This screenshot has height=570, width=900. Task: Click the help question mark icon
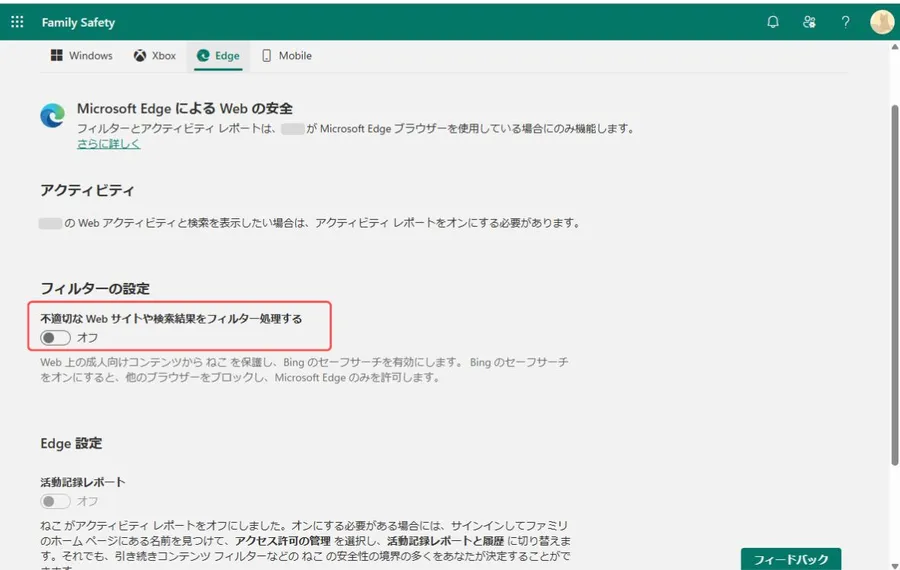[845, 22]
